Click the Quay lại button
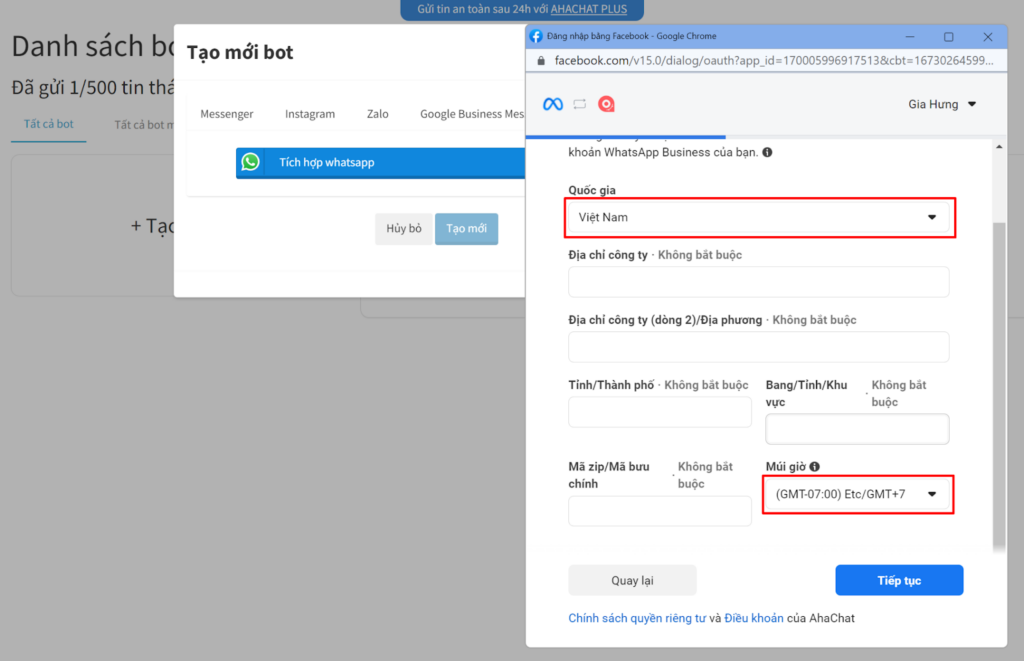 click(x=632, y=580)
